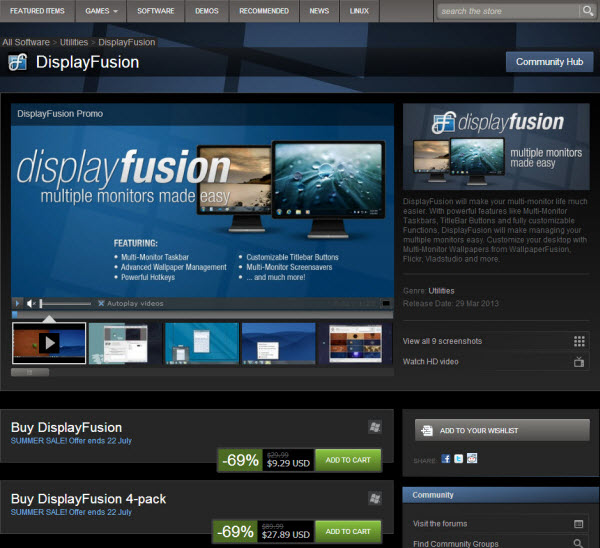
Task: Click the wishlist icon on button
Action: 427,431
